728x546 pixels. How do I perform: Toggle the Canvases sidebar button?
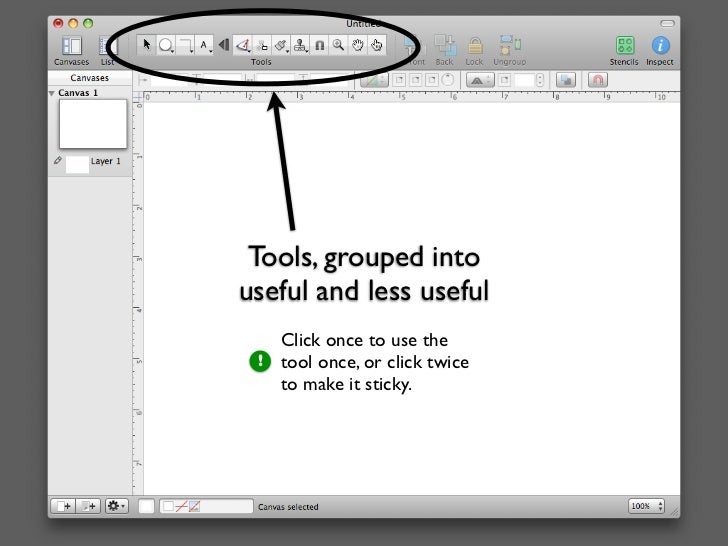click(72, 50)
